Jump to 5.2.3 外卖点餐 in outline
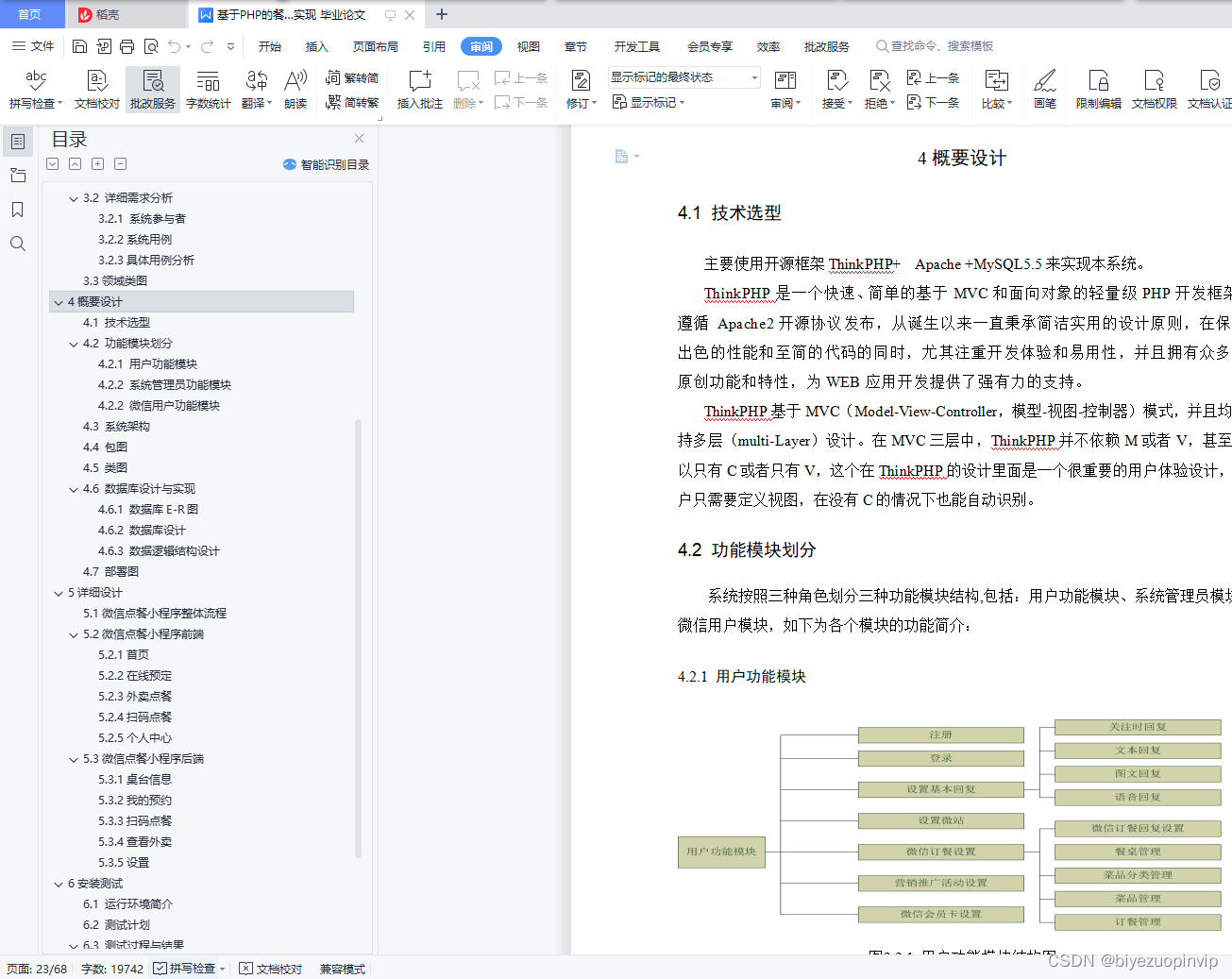The height and width of the screenshot is (979, 1232). tap(135, 697)
